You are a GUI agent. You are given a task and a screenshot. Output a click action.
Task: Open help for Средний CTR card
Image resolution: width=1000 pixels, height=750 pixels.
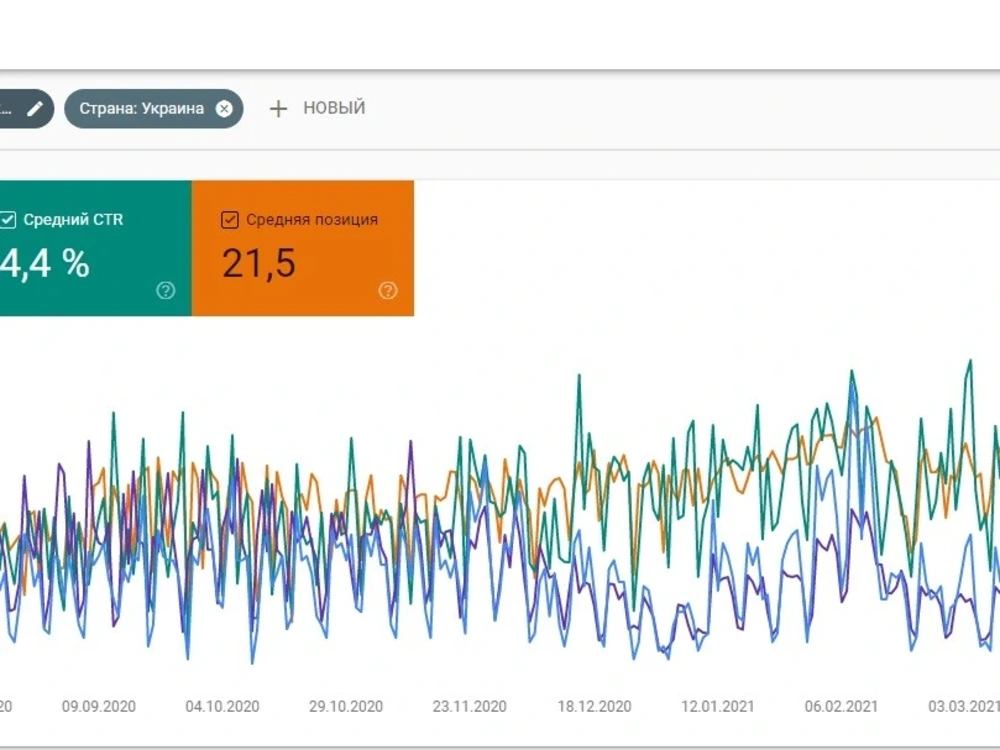[166, 291]
